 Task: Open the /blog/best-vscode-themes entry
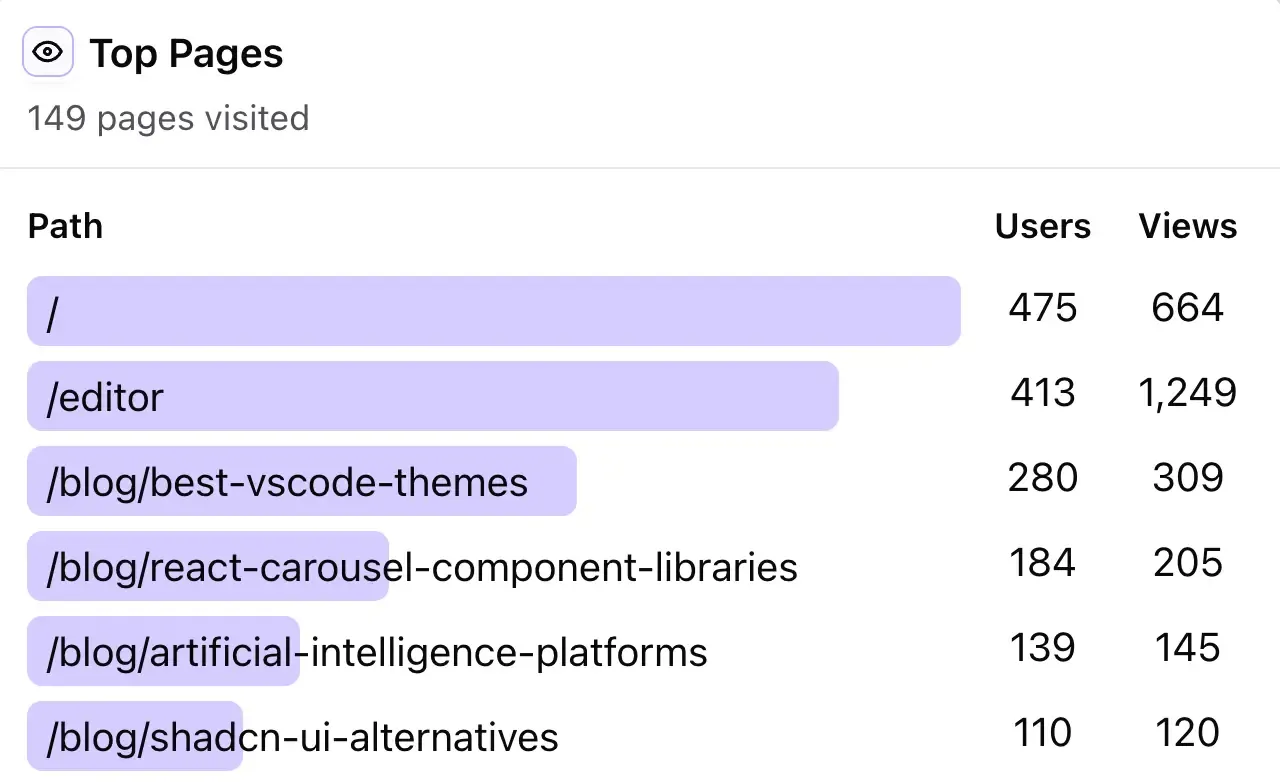click(x=287, y=482)
